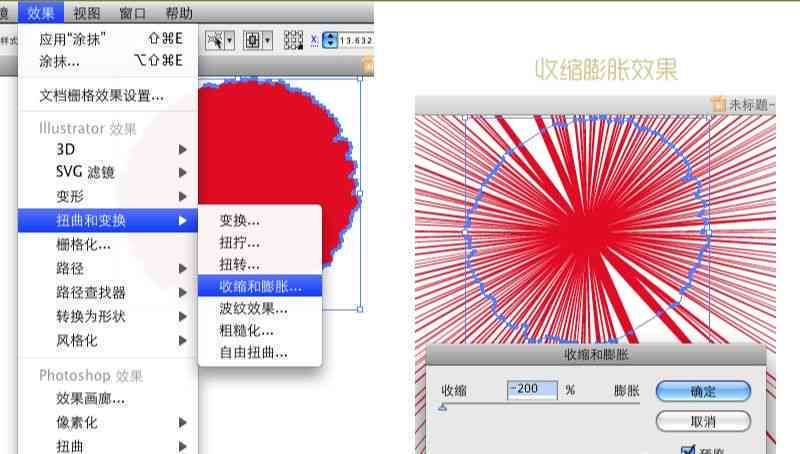Expand the SVG 滤镜 submenu
Image resolution: width=800 pixels, height=454 pixels.
pyautogui.click(x=183, y=172)
